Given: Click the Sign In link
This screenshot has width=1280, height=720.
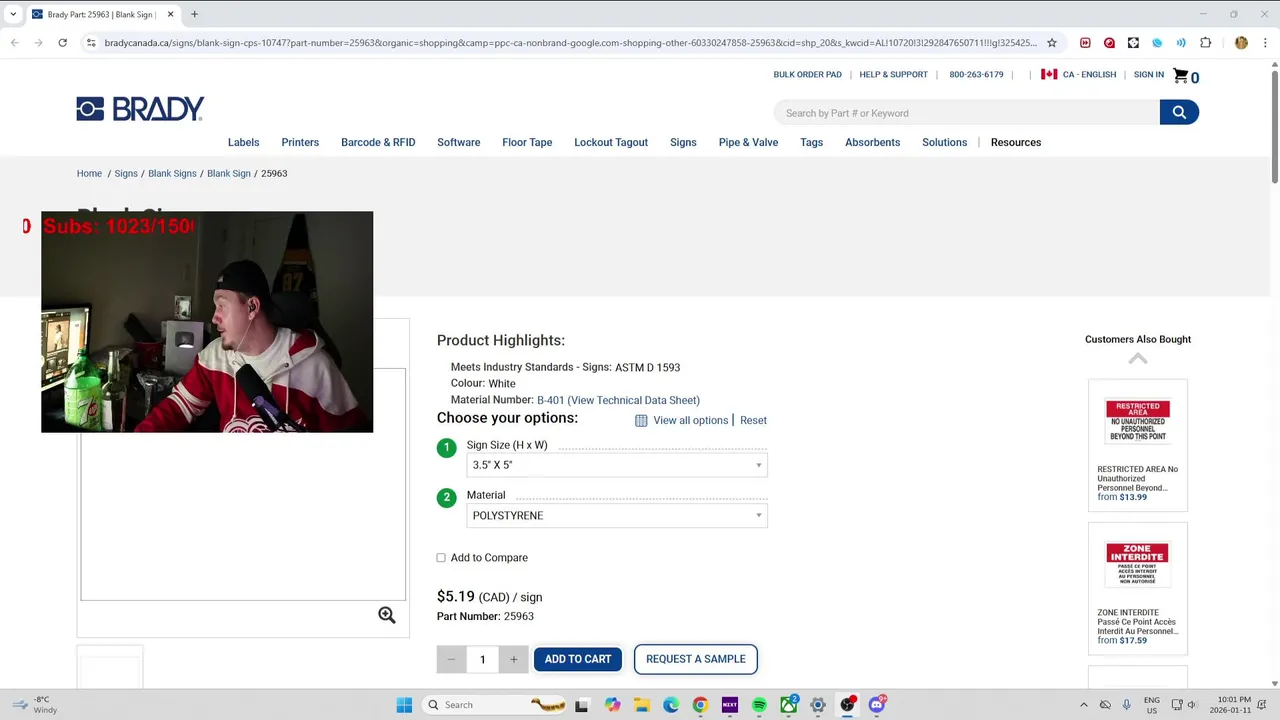Looking at the screenshot, I should point(1149,75).
